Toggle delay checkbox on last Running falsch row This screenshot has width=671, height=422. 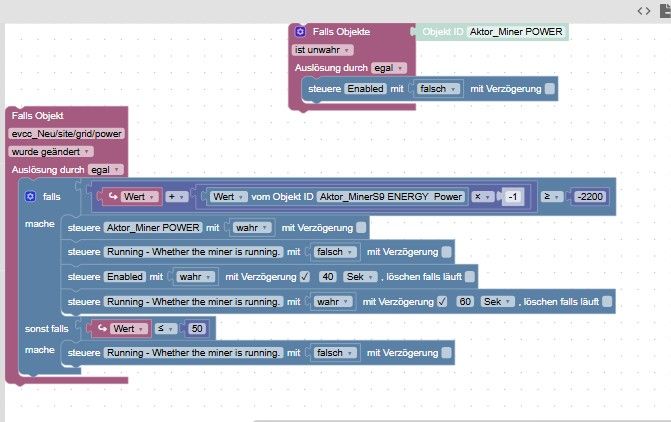446,353
